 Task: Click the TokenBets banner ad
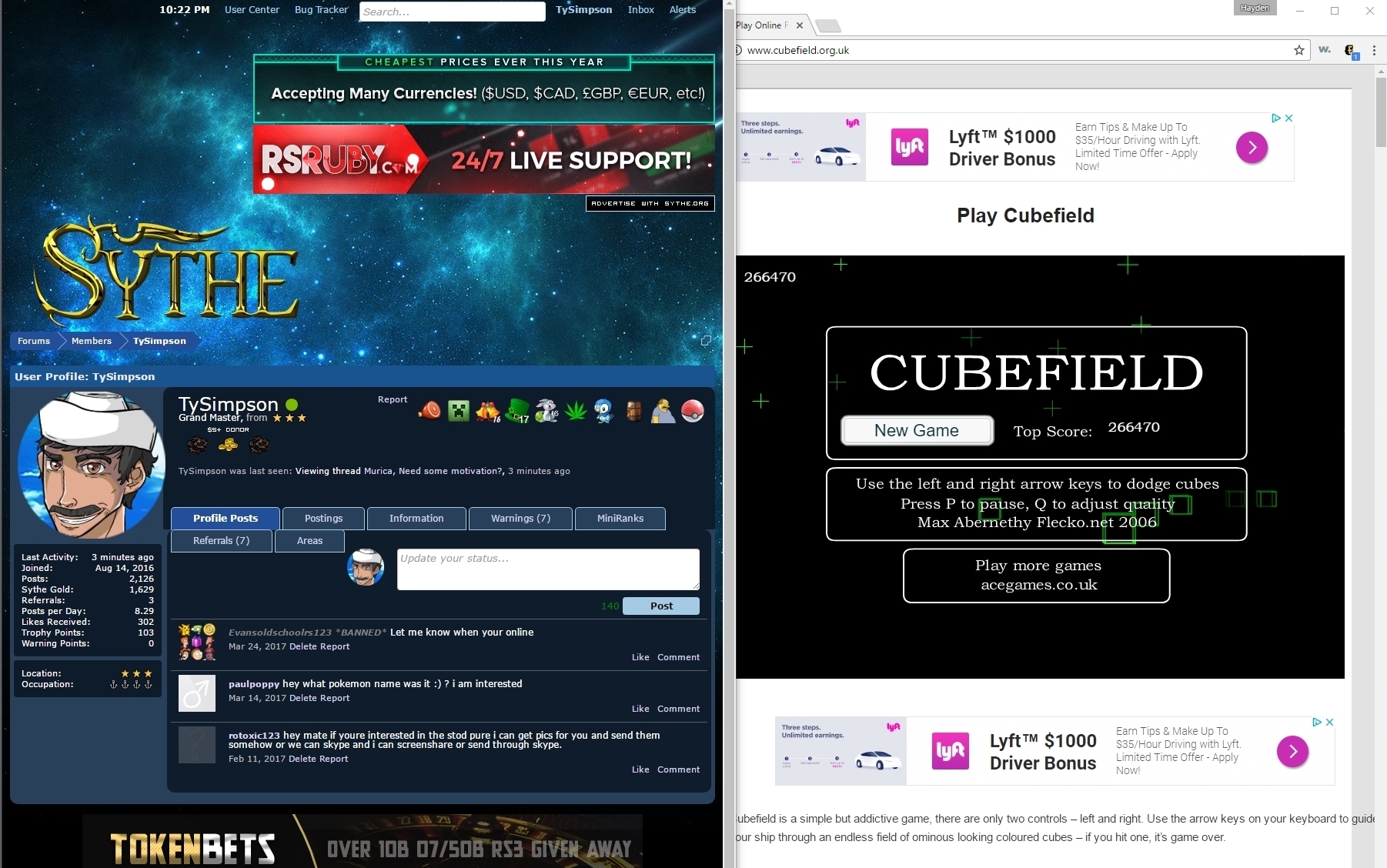pyautogui.click(x=363, y=841)
